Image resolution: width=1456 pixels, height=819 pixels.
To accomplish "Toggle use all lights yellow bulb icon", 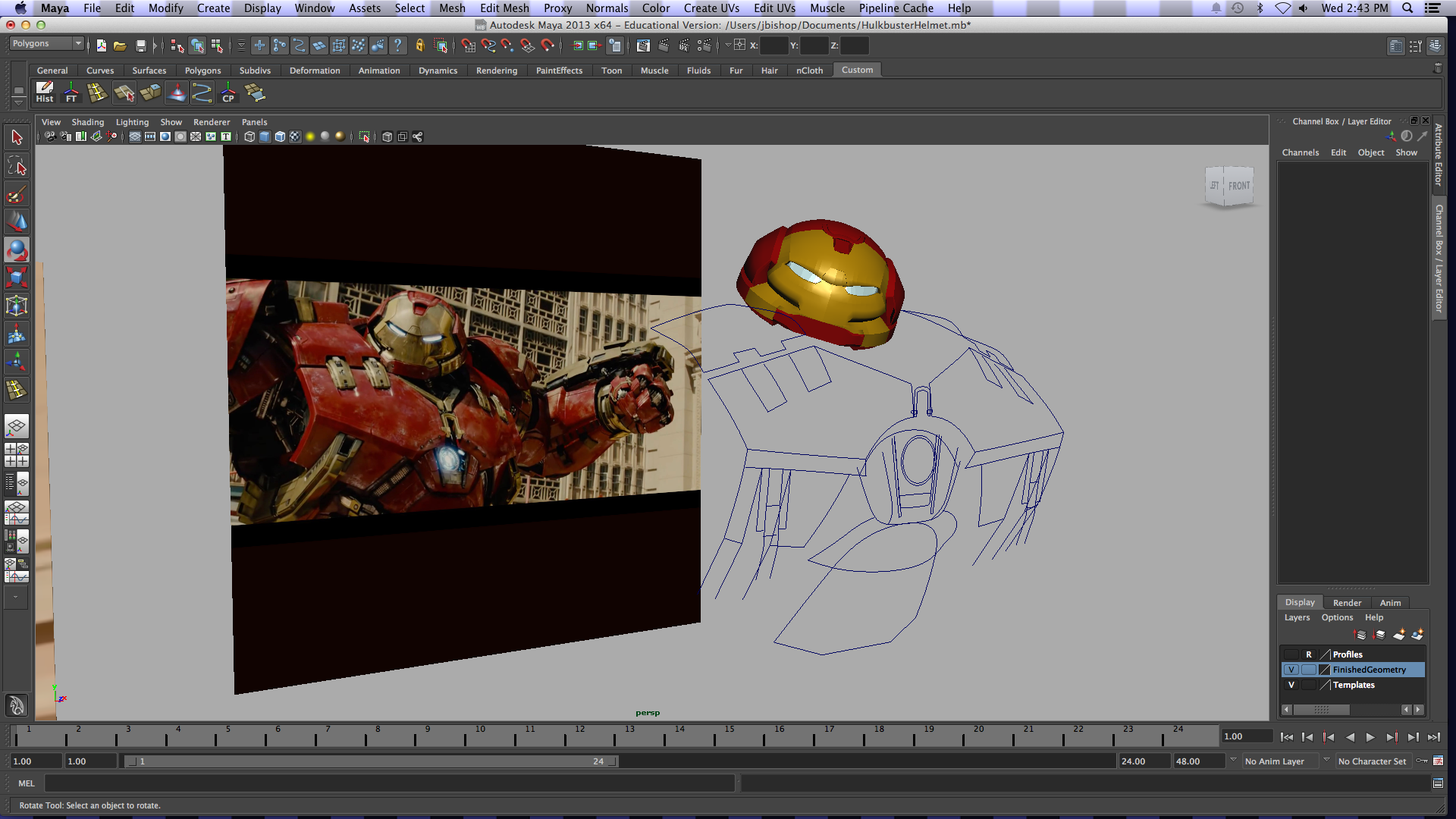I will [310, 136].
